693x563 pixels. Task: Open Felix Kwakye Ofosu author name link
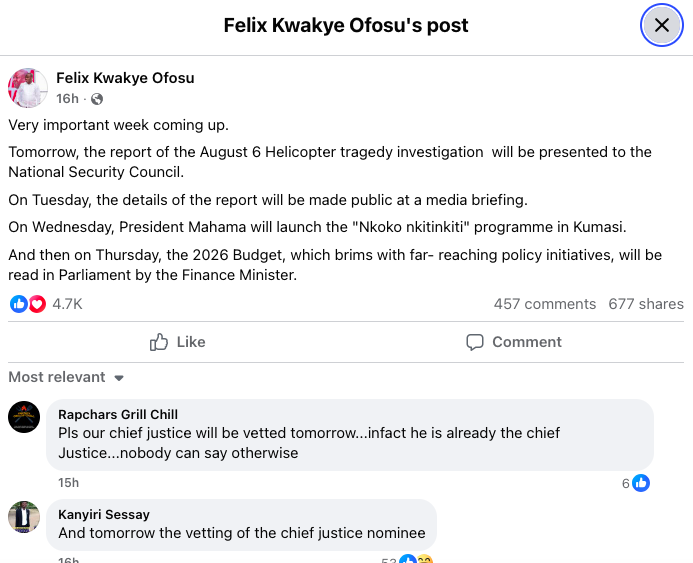tap(125, 78)
